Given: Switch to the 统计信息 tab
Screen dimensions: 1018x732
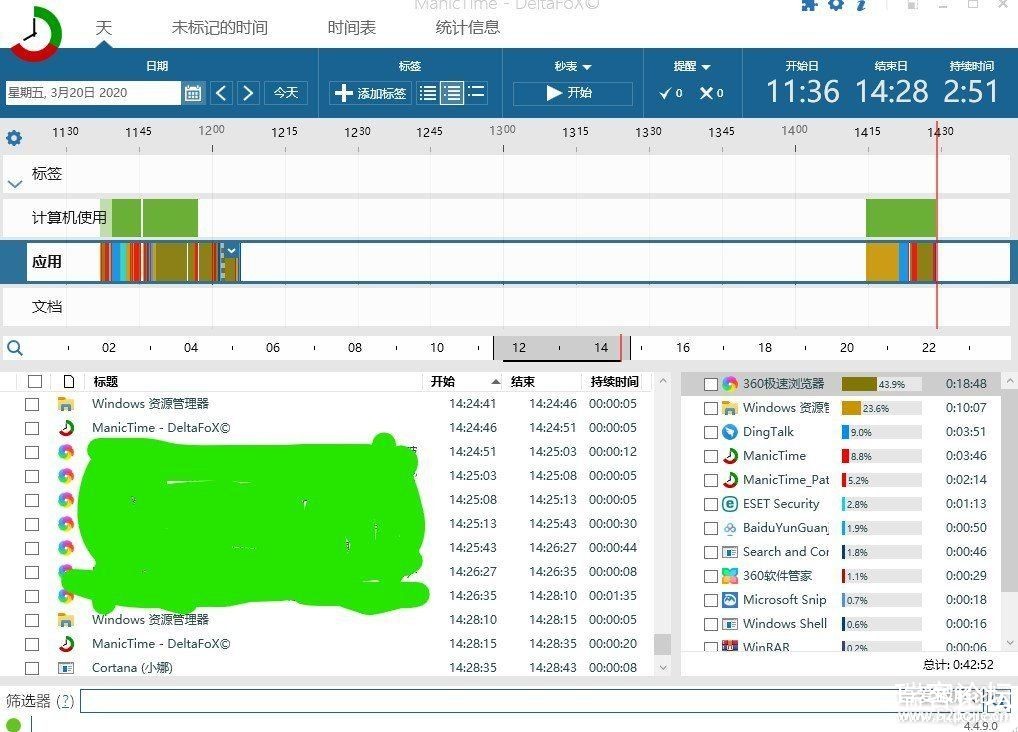Looking at the screenshot, I should [468, 28].
